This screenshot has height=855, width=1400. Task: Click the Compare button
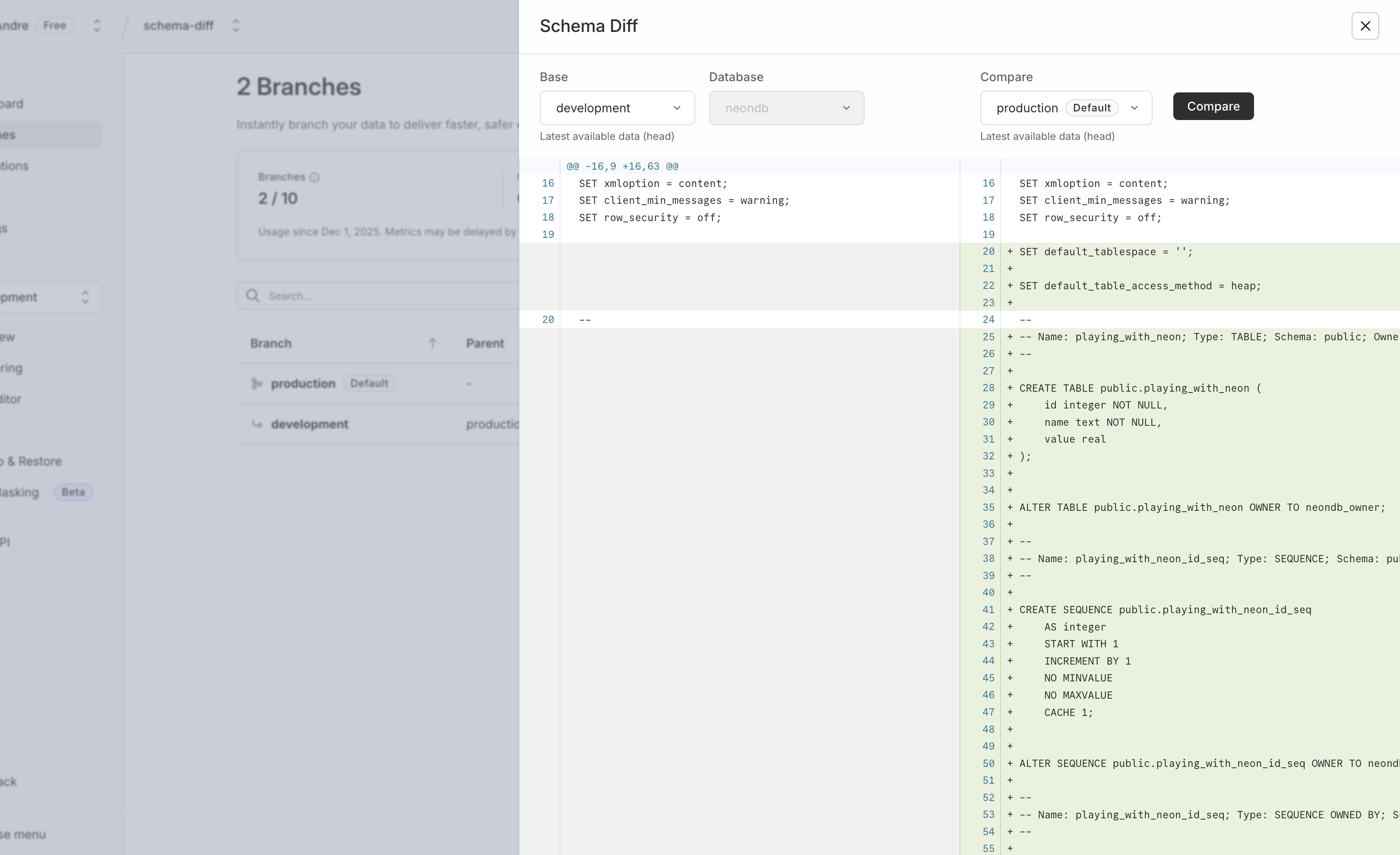point(1213,106)
